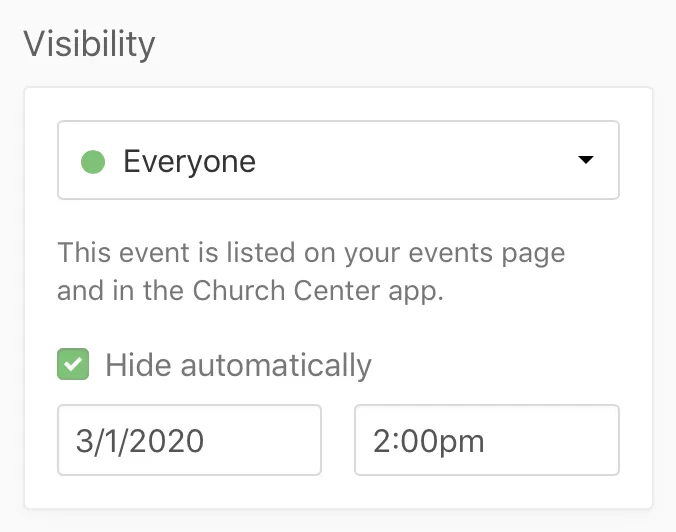Click the 3/1/2020 date field
Image resolution: width=676 pixels, height=532 pixels.
point(189,440)
